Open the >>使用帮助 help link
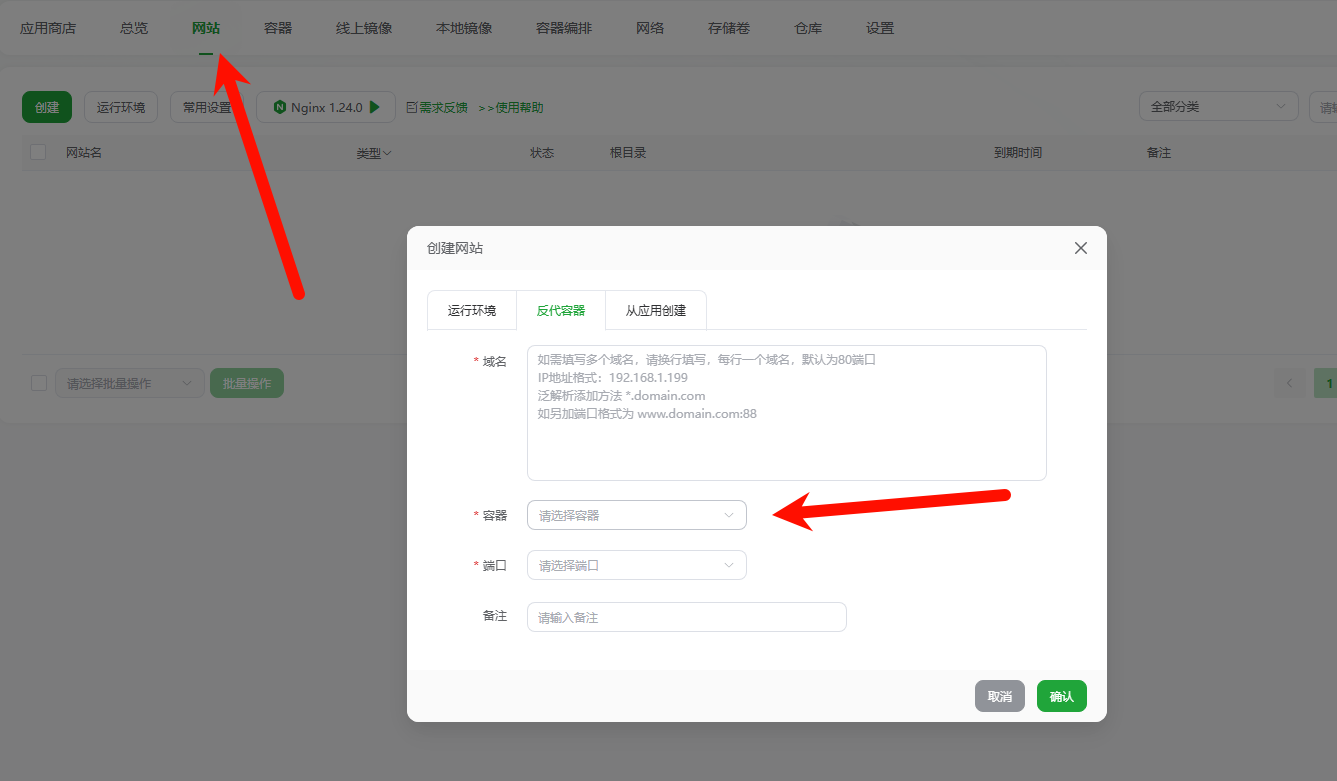 [511, 108]
